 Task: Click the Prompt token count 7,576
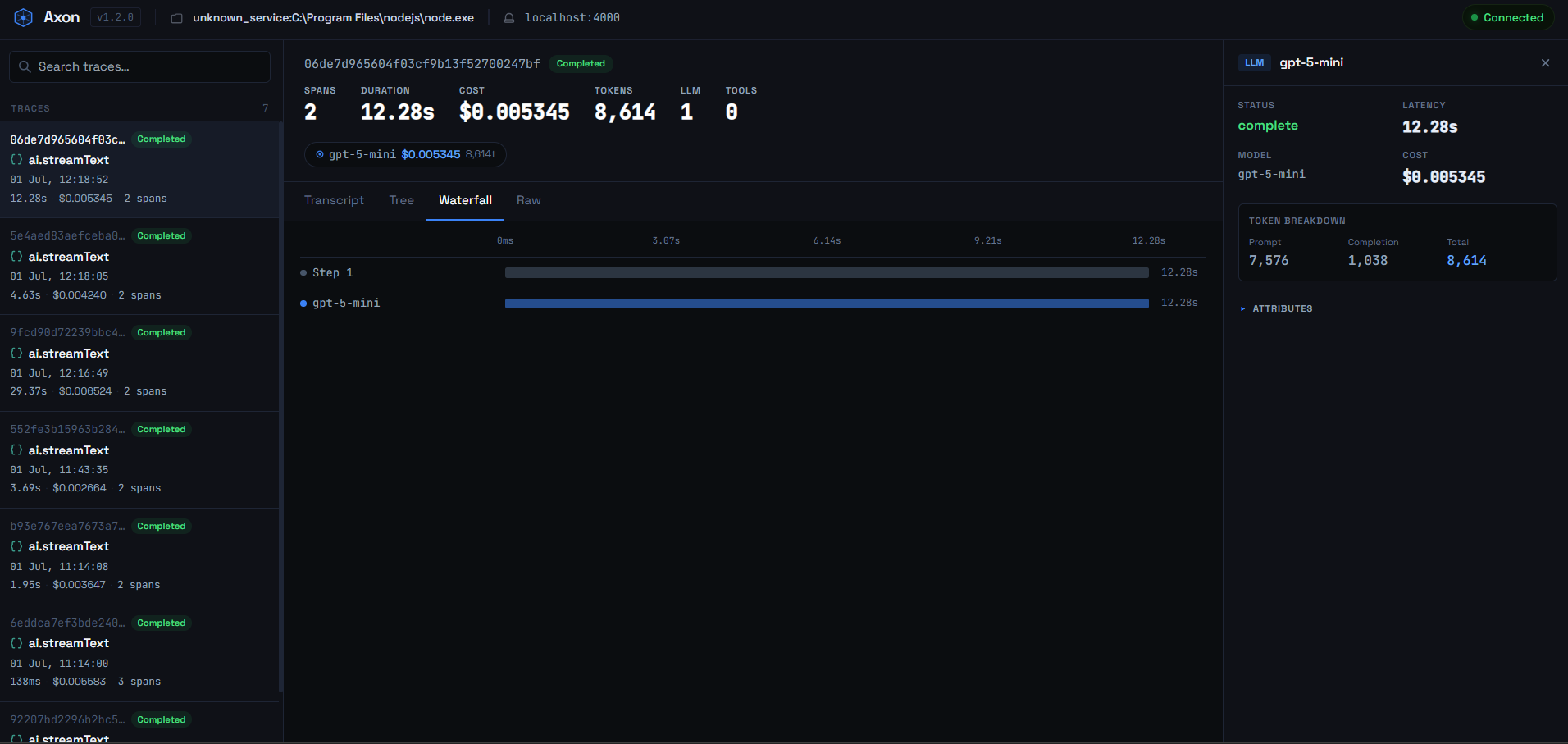1269,261
